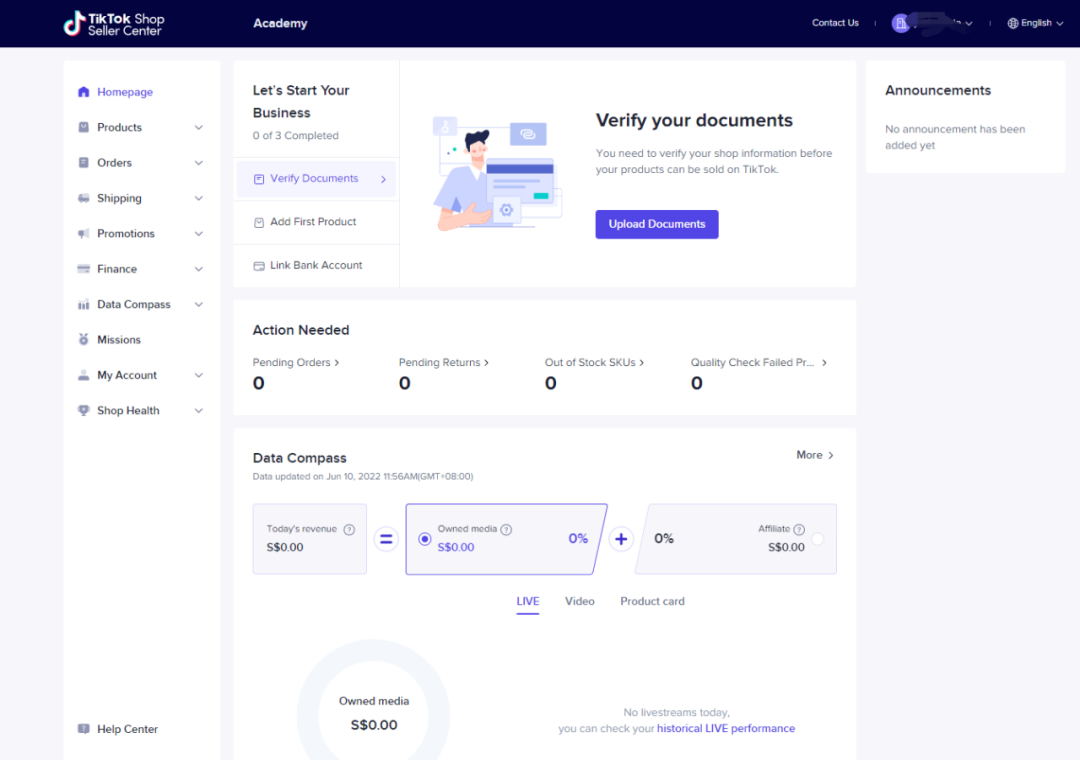Screen dimensions: 1080x760
Task: Expand the Finance menu chevron
Action: (198, 269)
